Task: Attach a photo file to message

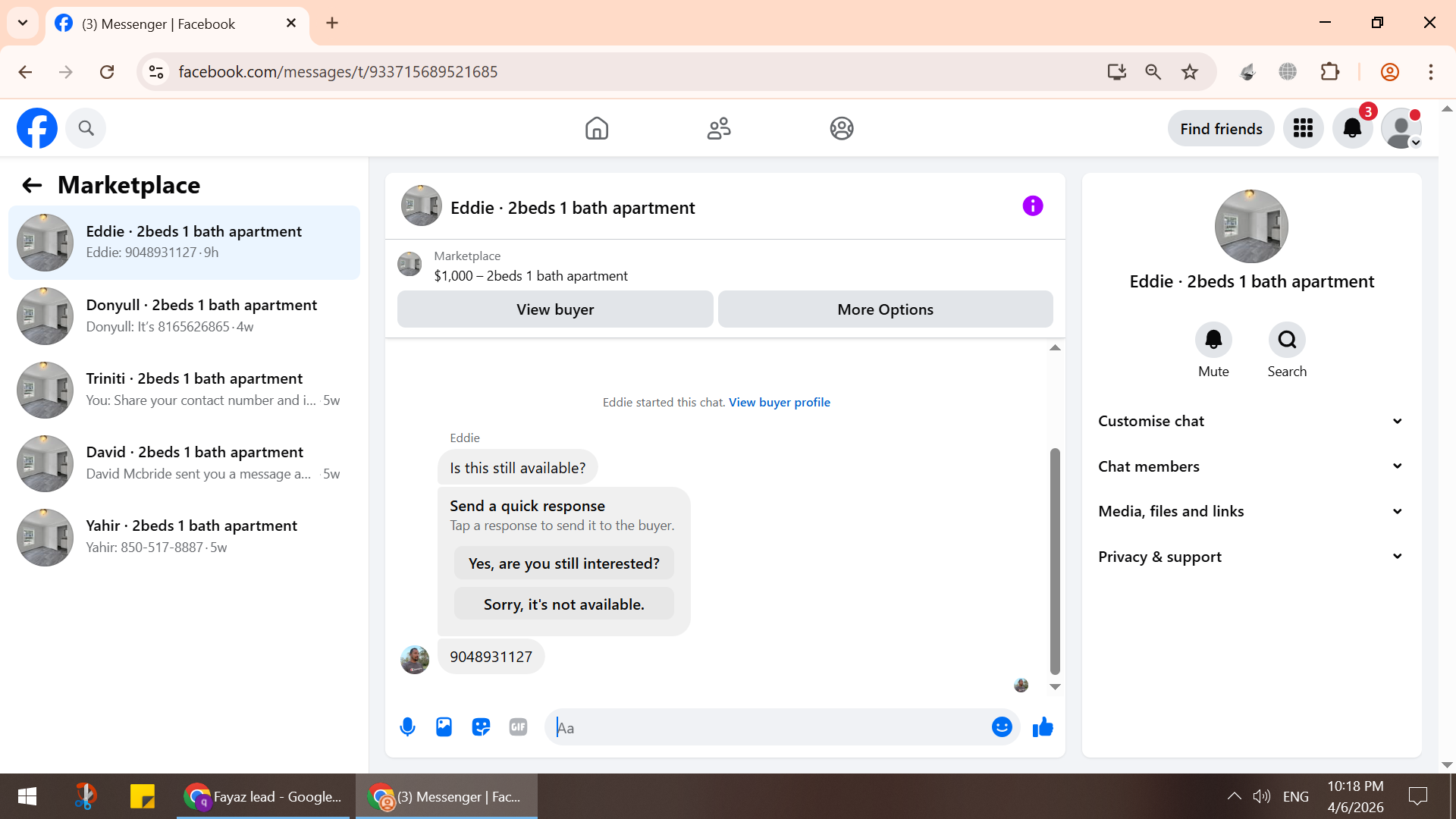Action: coord(444,727)
